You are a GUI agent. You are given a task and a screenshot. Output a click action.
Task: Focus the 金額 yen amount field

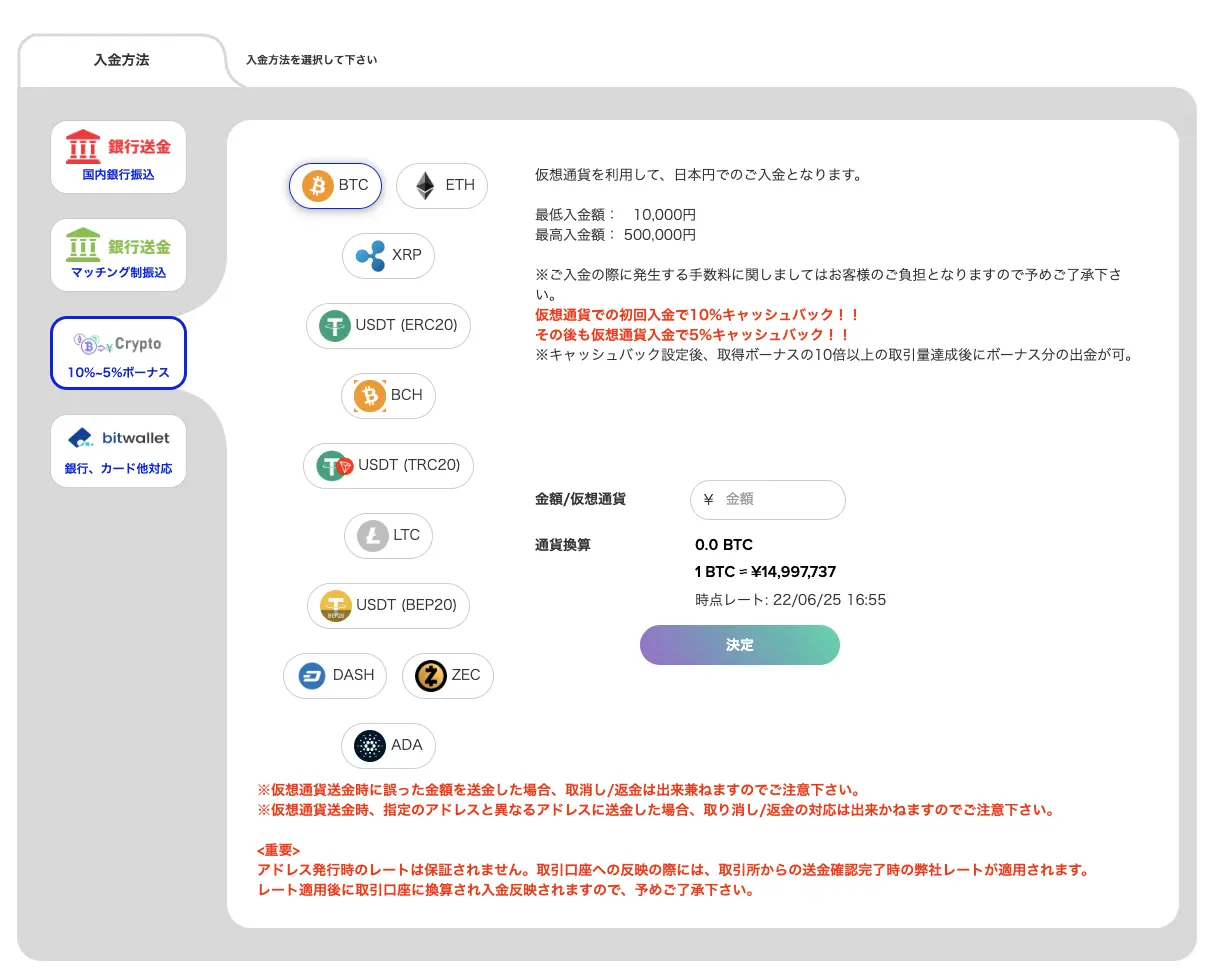(768, 500)
